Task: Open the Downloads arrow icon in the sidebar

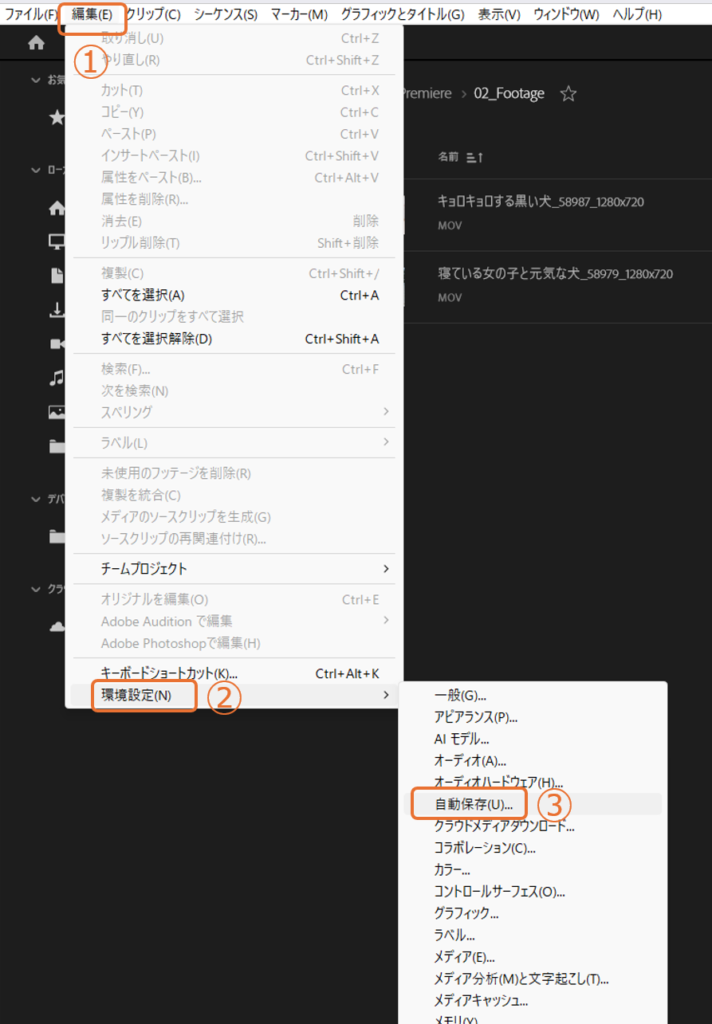Action: 57,310
